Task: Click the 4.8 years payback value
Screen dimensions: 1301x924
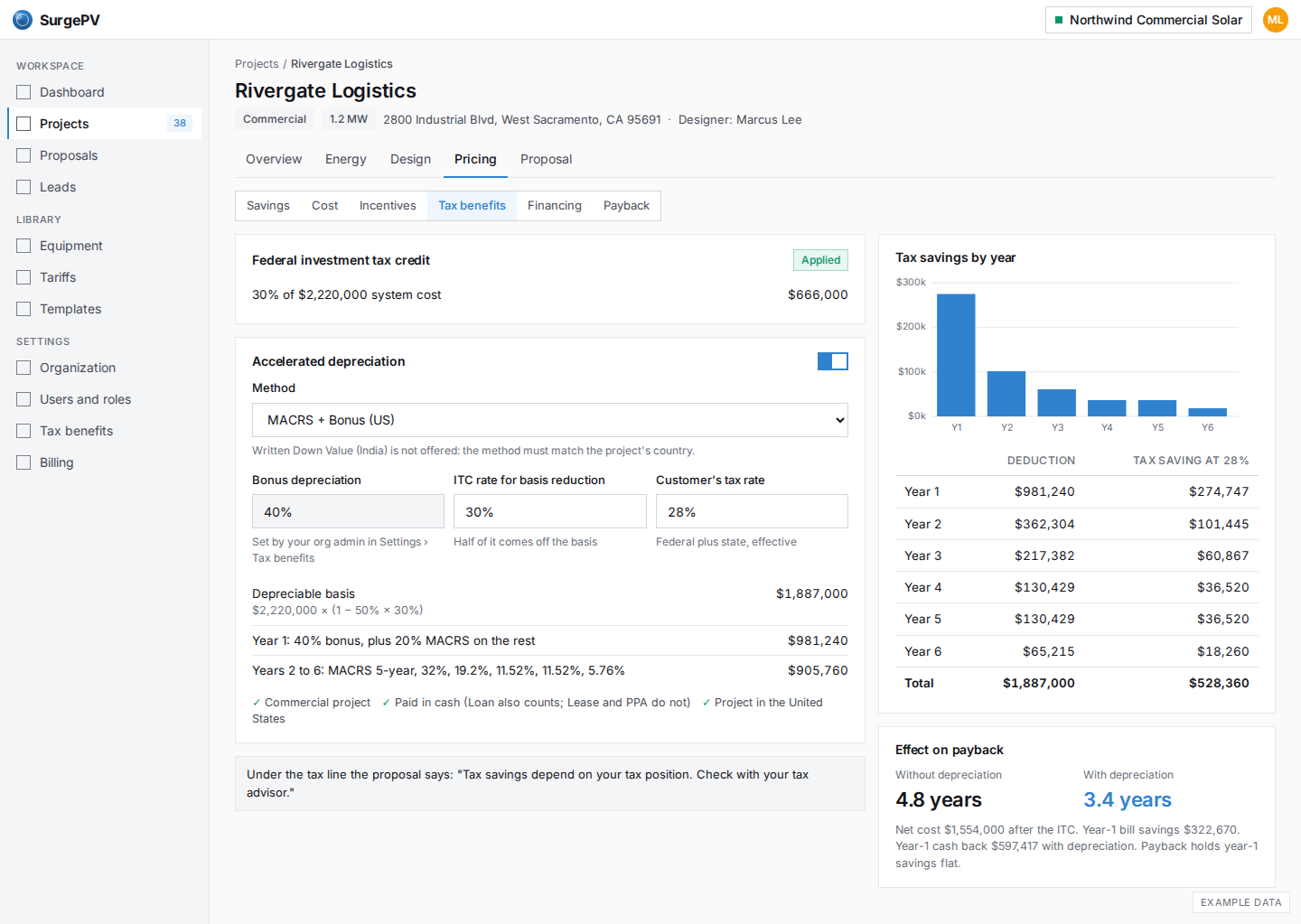Action: pos(939,800)
